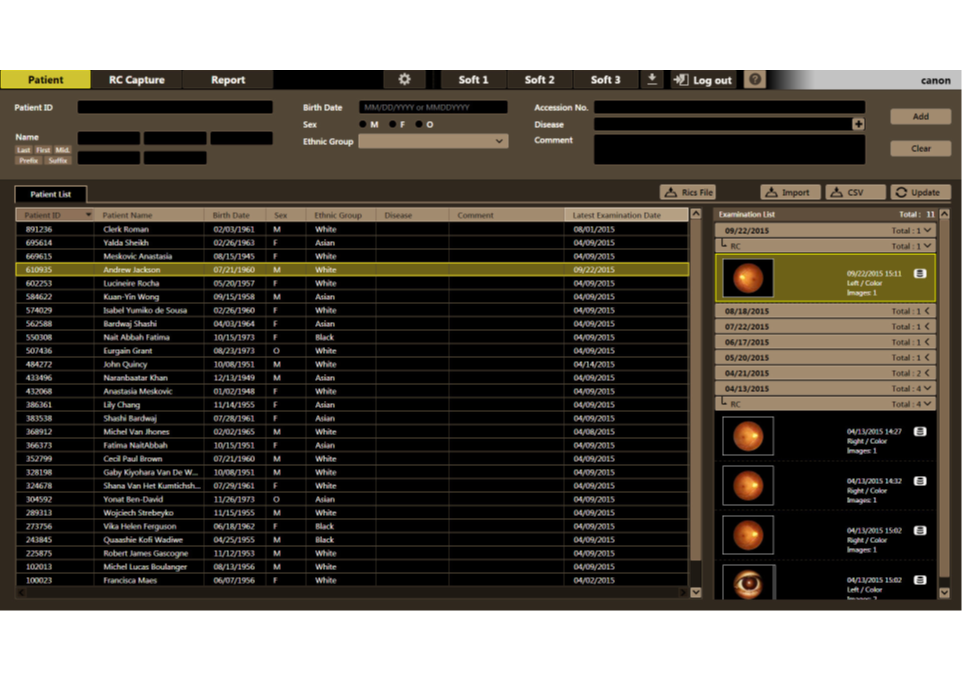
Task: Select the Patient List tab
Action: pos(51,194)
